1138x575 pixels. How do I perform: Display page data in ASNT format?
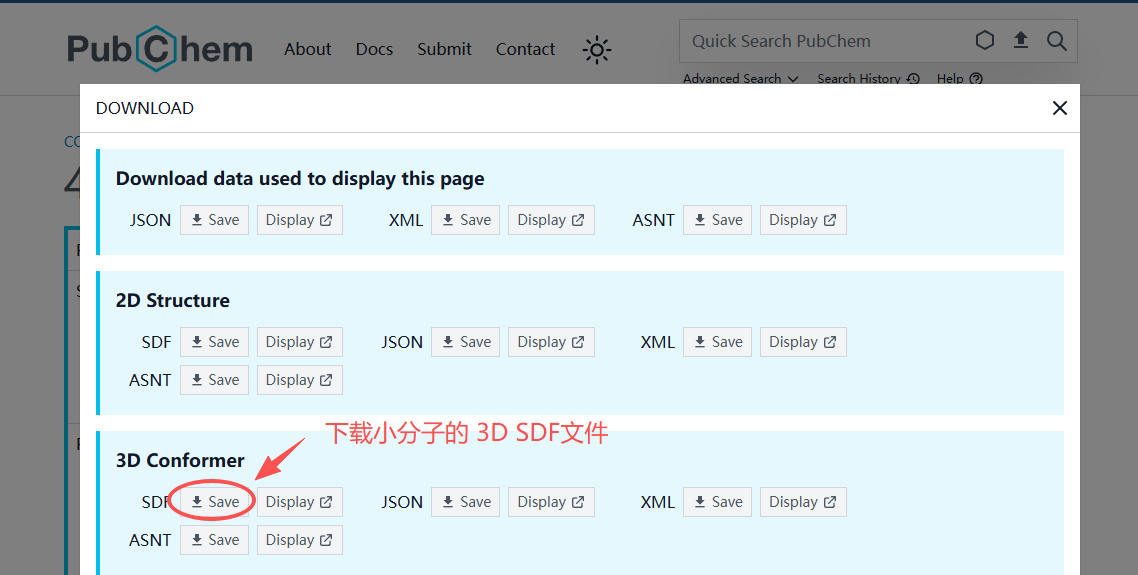pyautogui.click(x=803, y=220)
